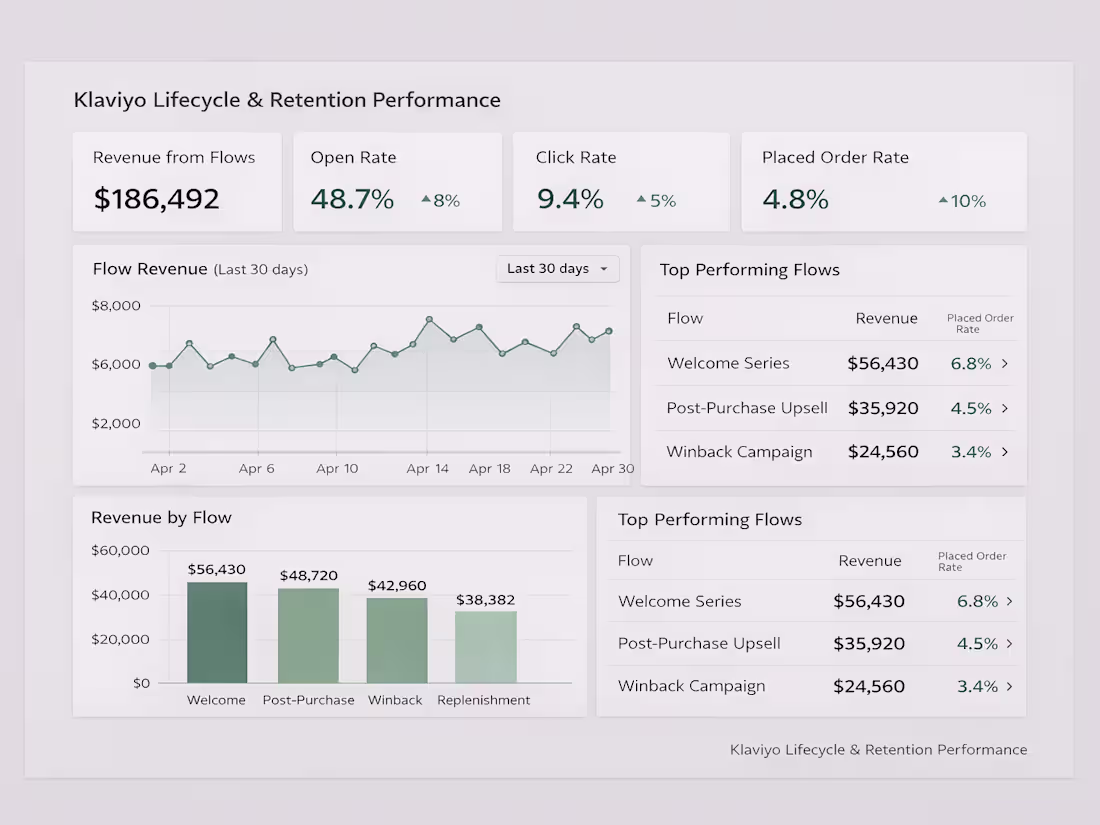Open the Last 30 days dropdown
Screen dimensions: 1100x825
pyautogui.click(x=558, y=269)
